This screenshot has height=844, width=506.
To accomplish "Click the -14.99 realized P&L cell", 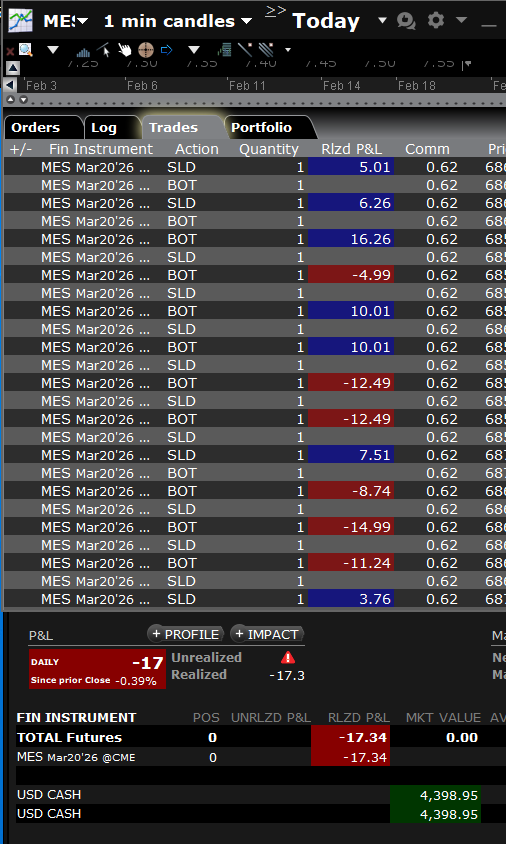I will pyautogui.click(x=351, y=527).
